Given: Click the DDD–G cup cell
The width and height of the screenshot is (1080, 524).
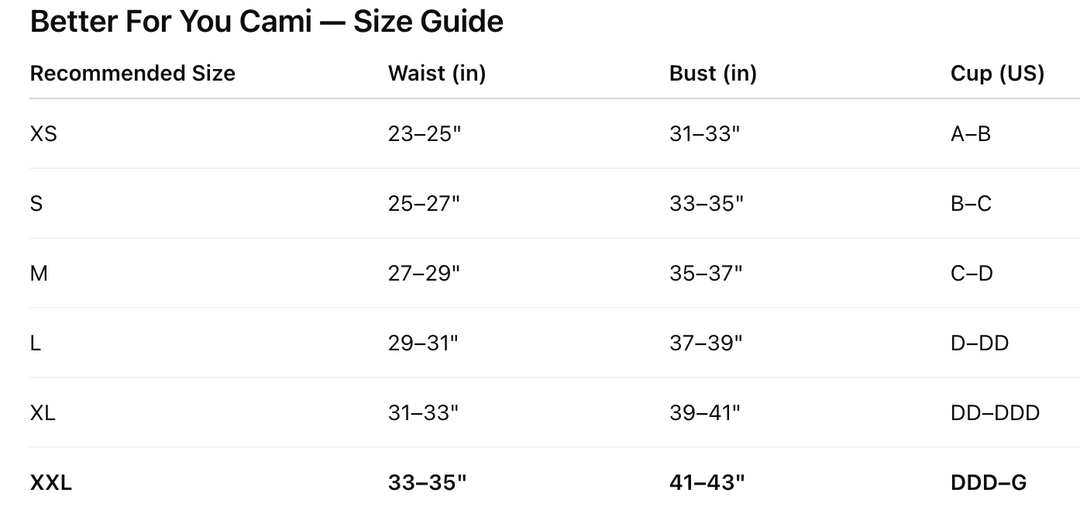Looking at the screenshot, I should pos(989,483).
